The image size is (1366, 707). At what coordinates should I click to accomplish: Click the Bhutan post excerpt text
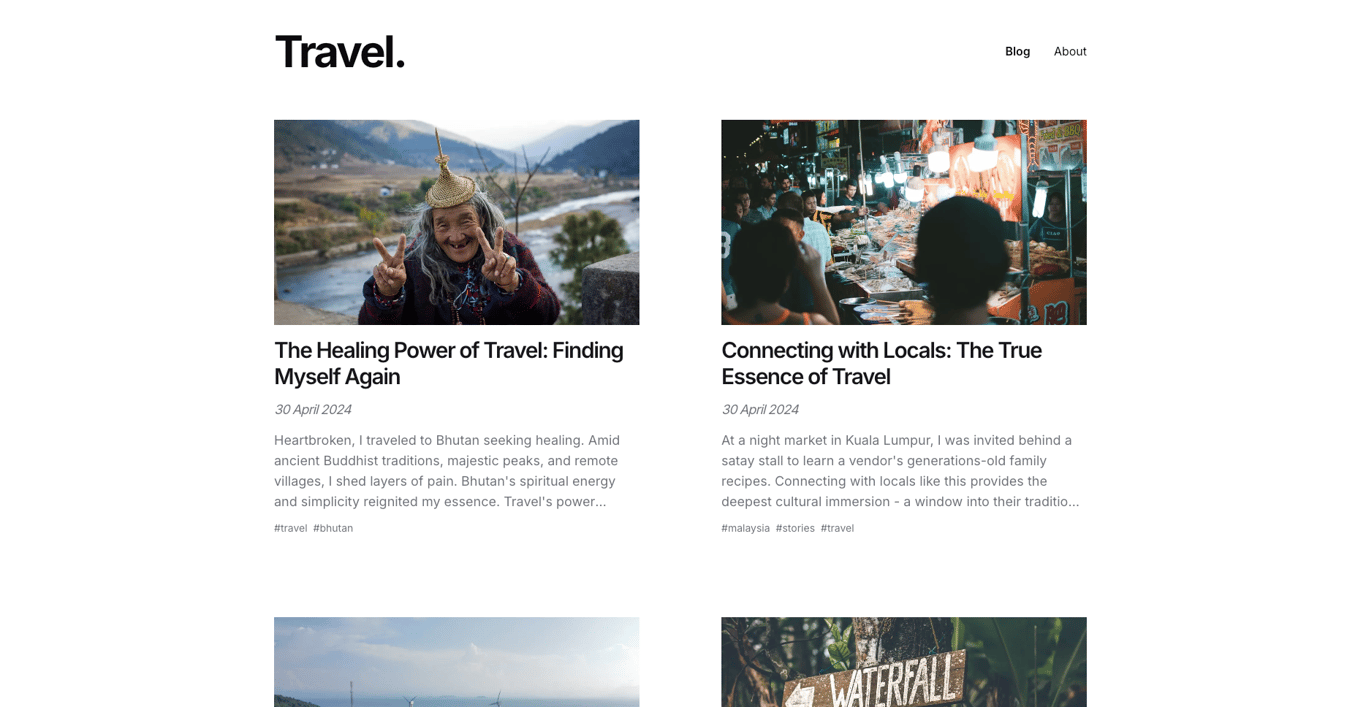[x=448, y=471]
